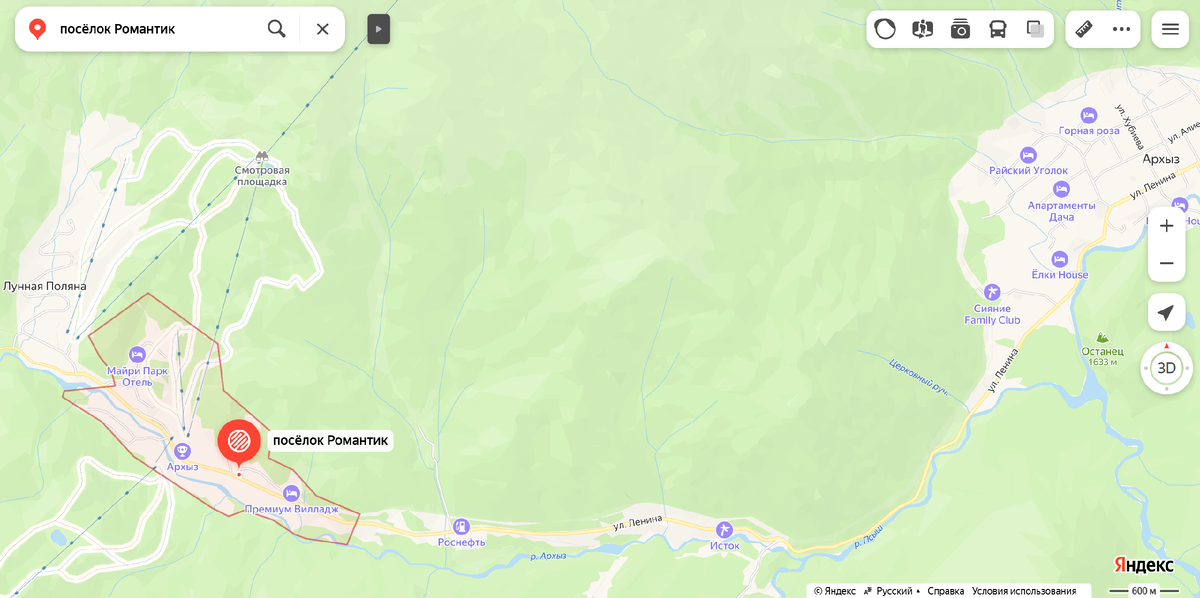
Task: Toggle the traffic layer icon
Action: click(885, 29)
